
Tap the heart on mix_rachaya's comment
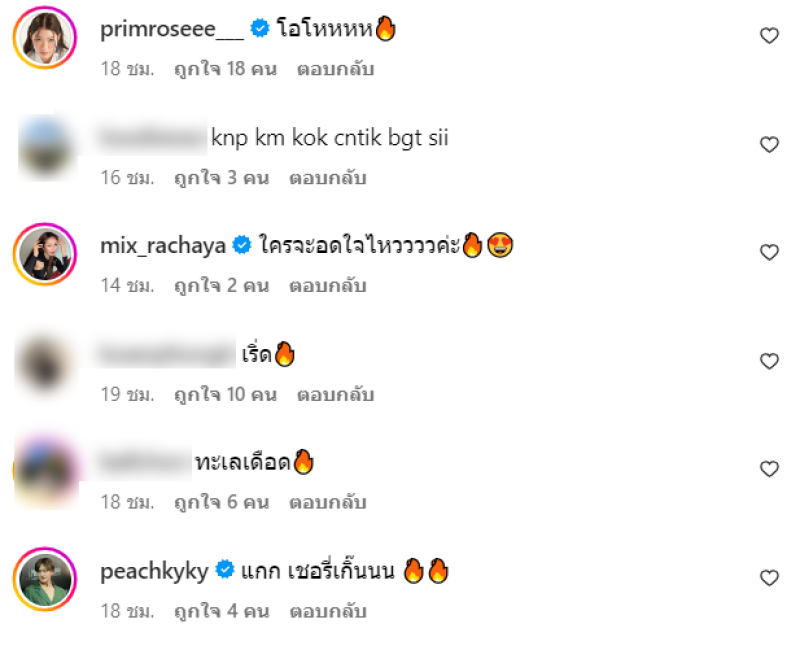(x=769, y=253)
